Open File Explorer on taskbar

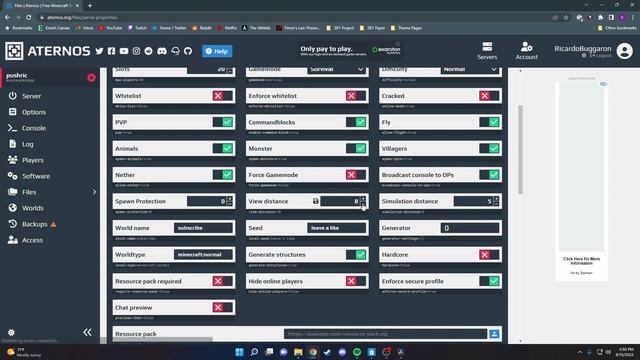[x=298, y=352]
